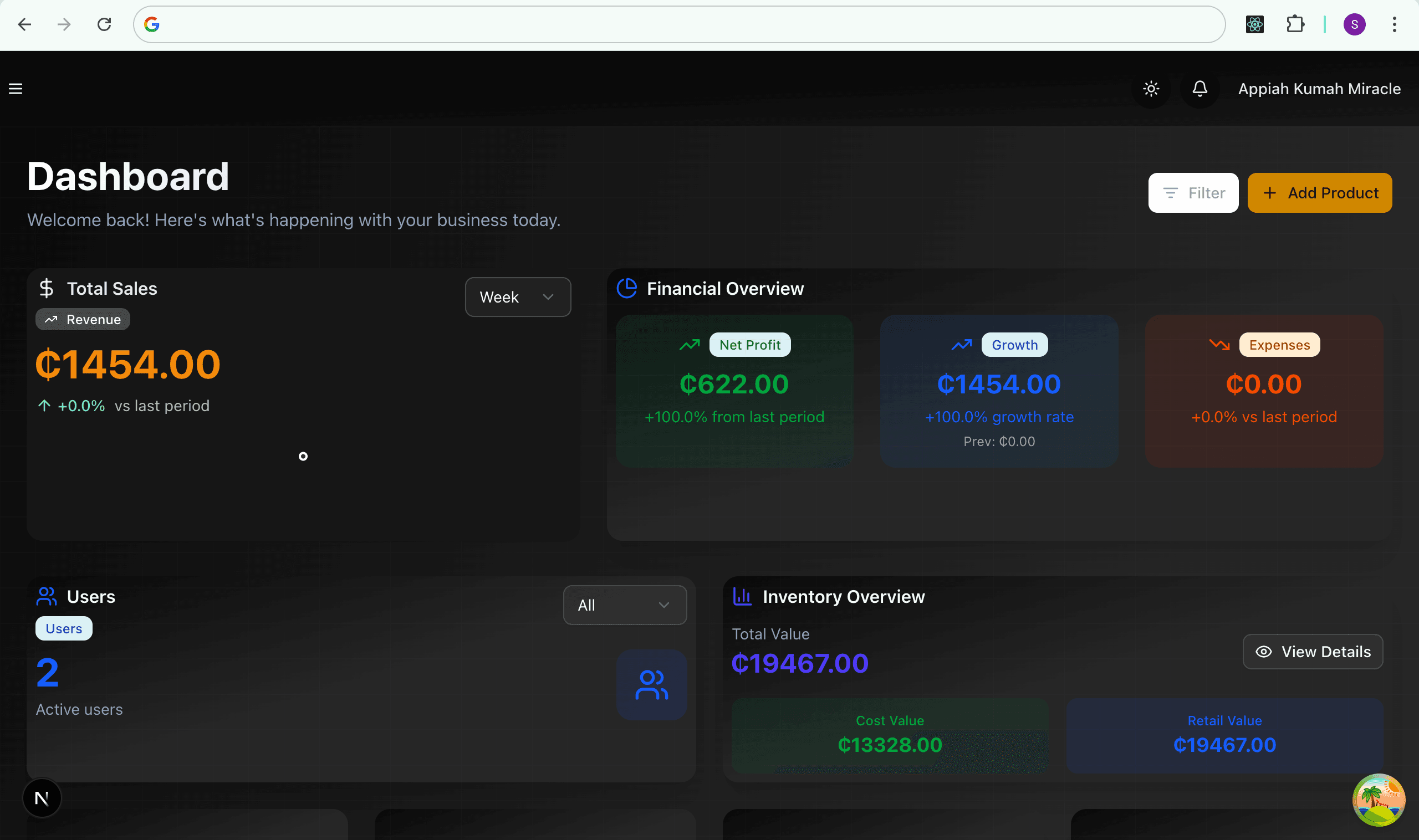Click the React DevTools extension icon
This screenshot has height=840, width=1419.
1254,24
